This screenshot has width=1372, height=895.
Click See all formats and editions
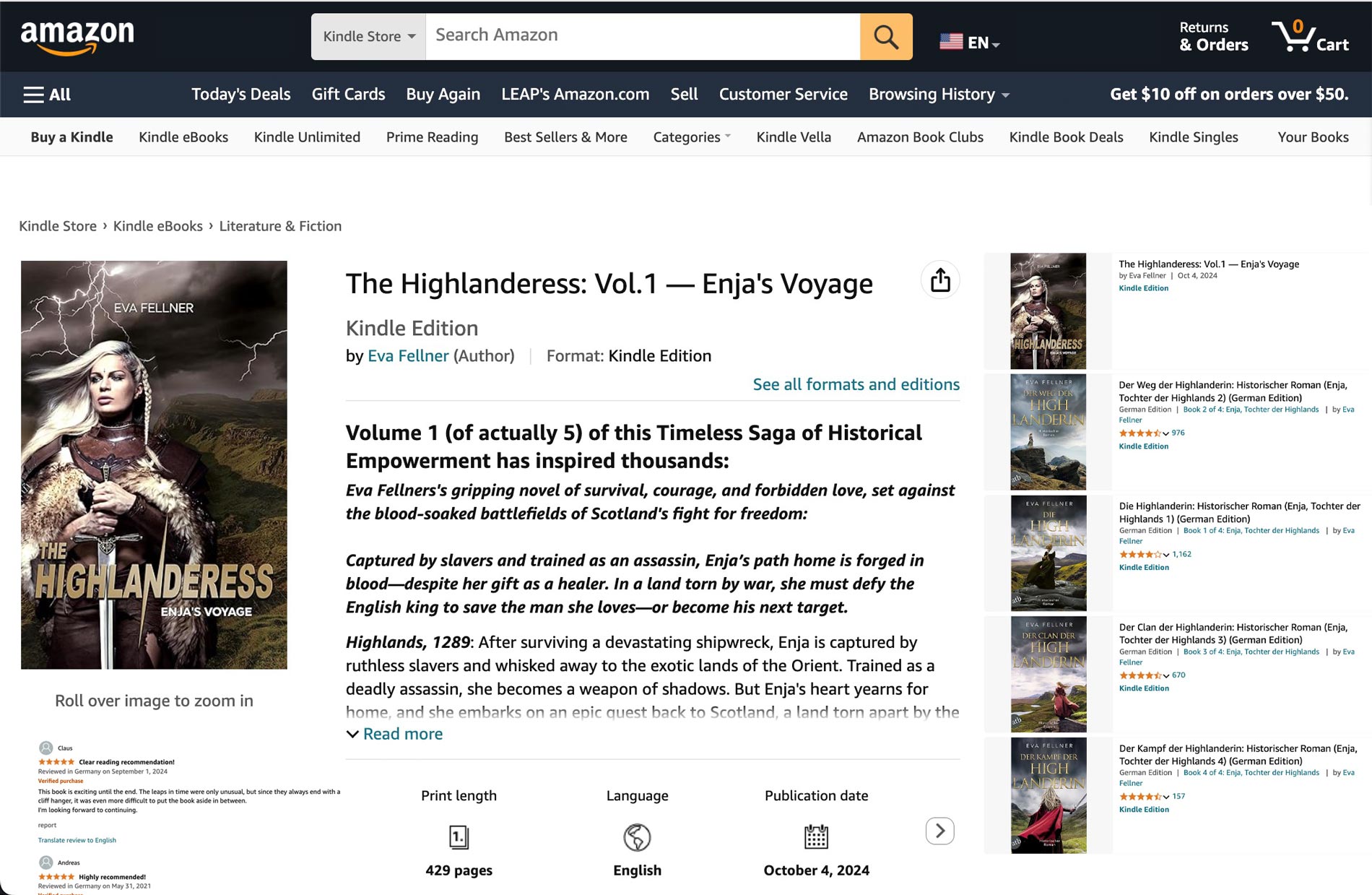856,384
